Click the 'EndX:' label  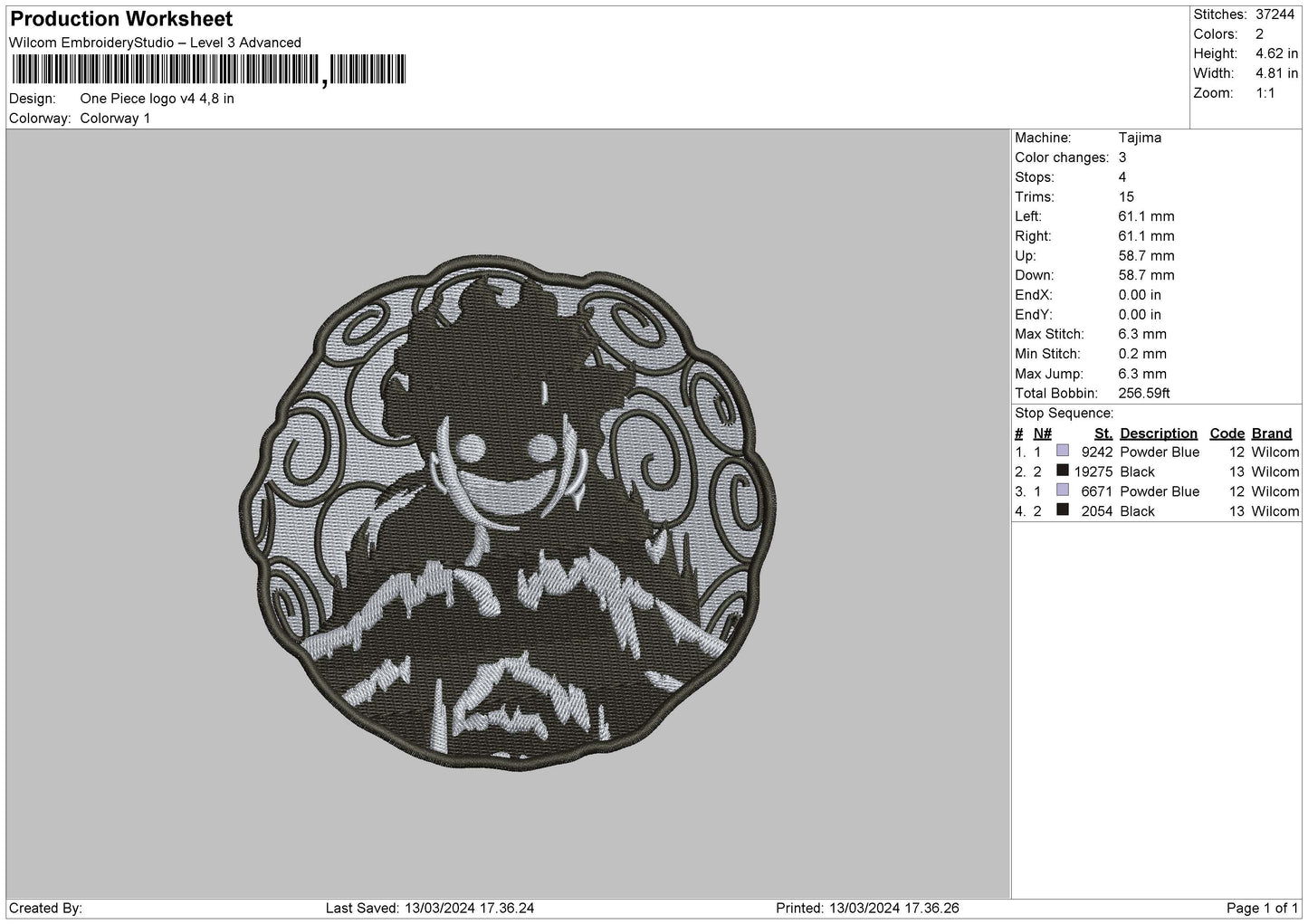point(1034,295)
